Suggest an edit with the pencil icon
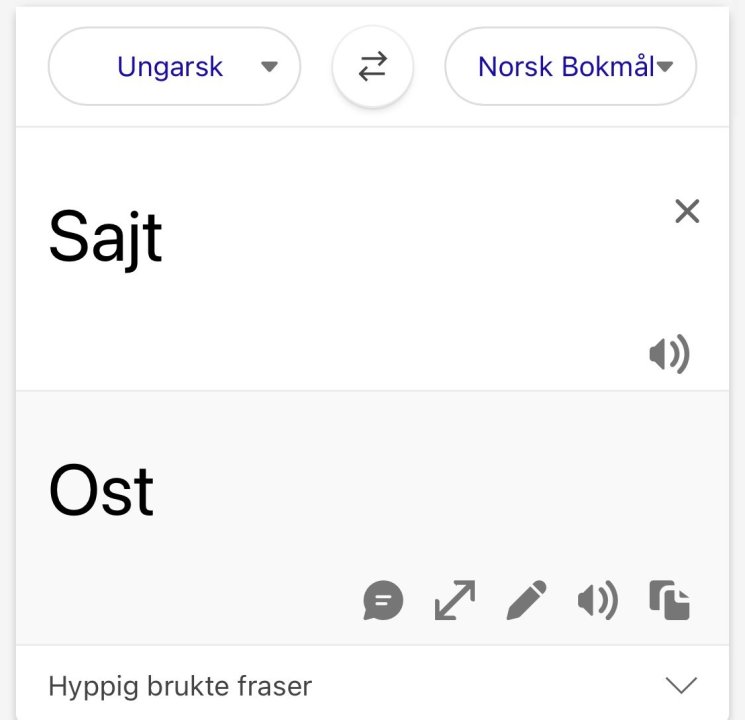 coord(527,601)
